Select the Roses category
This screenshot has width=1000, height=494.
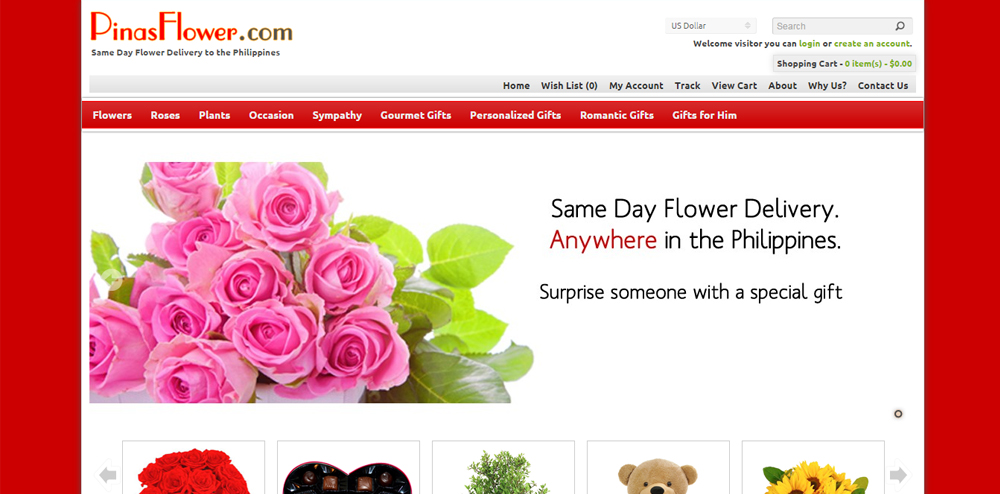click(x=165, y=115)
